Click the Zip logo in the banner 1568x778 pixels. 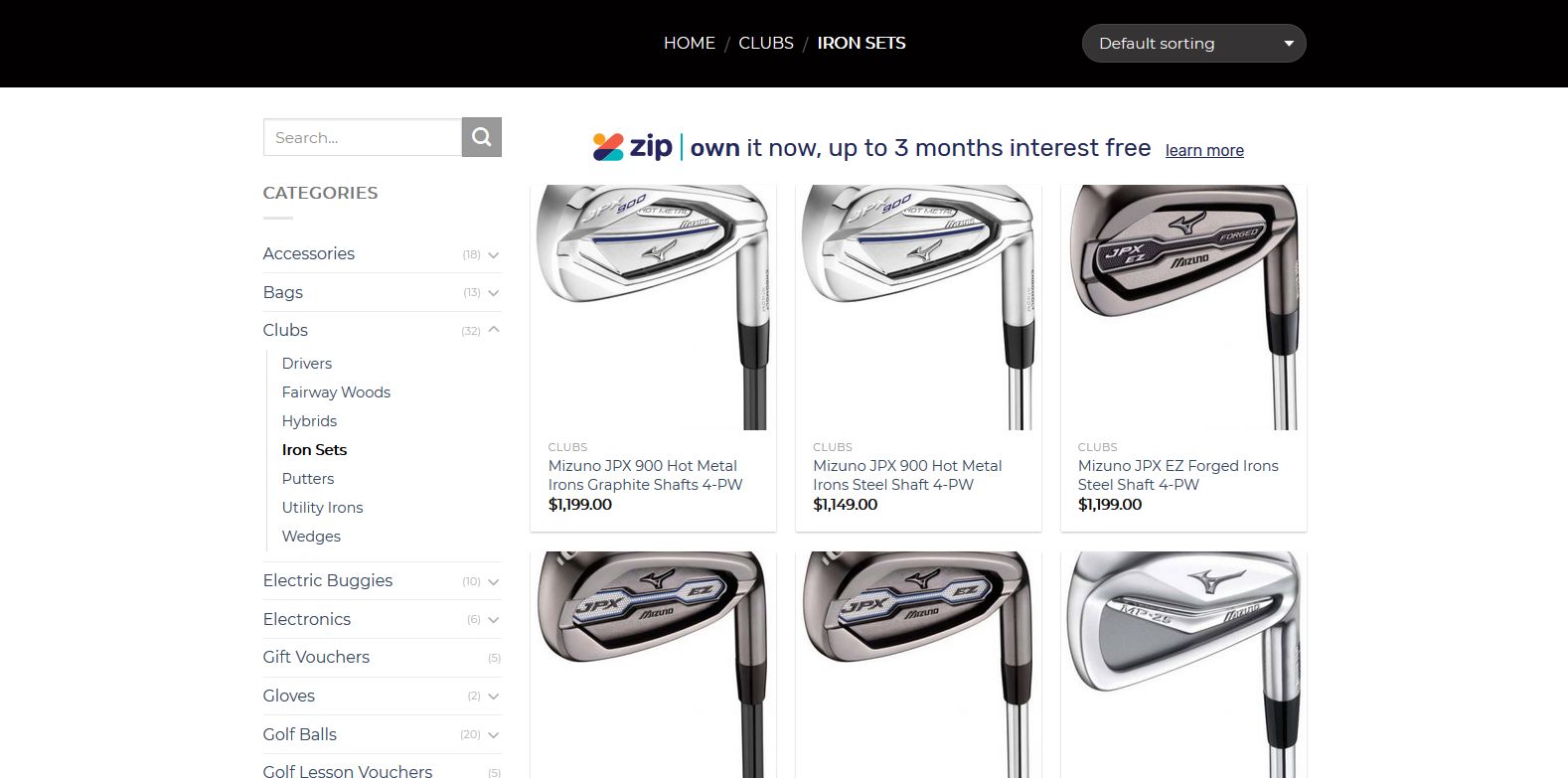pos(633,147)
